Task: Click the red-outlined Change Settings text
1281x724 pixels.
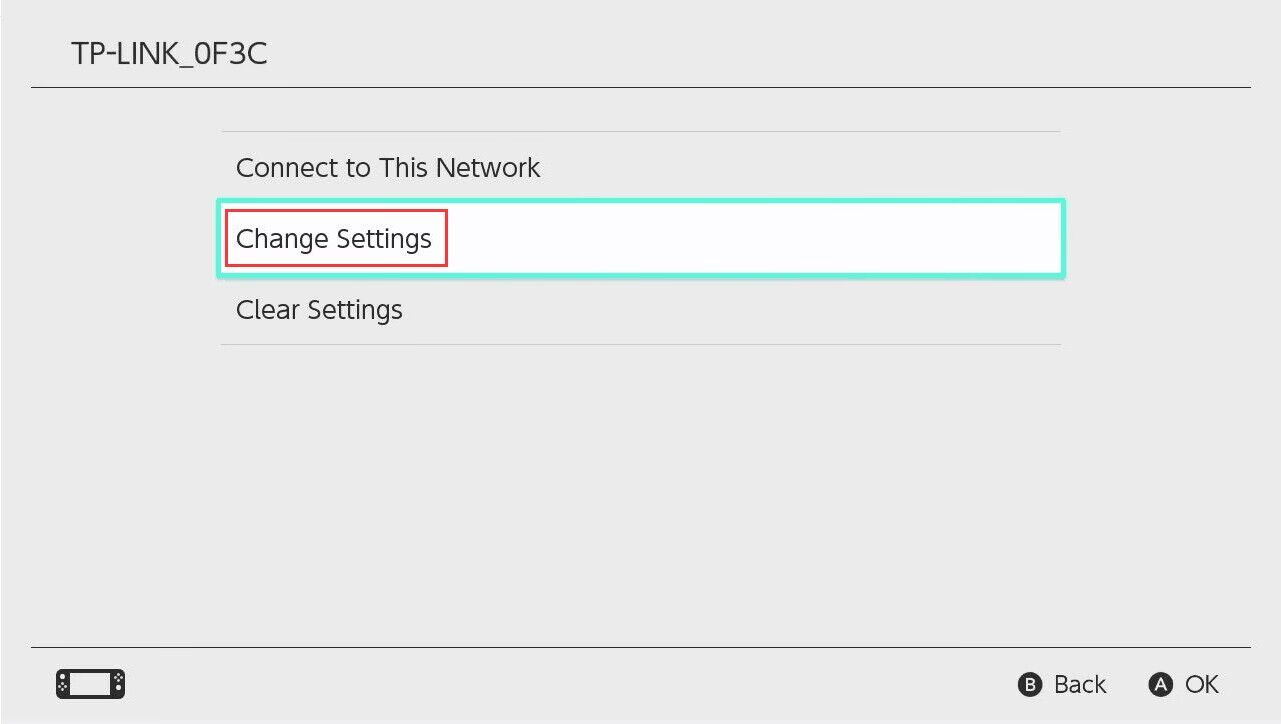Action: pyautogui.click(x=334, y=239)
